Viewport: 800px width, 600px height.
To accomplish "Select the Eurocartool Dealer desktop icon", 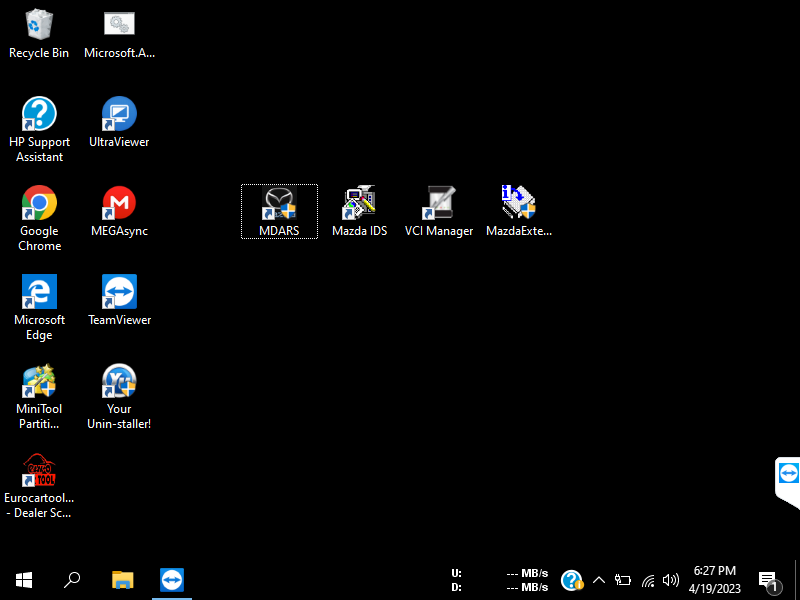I will pyautogui.click(x=39, y=472).
